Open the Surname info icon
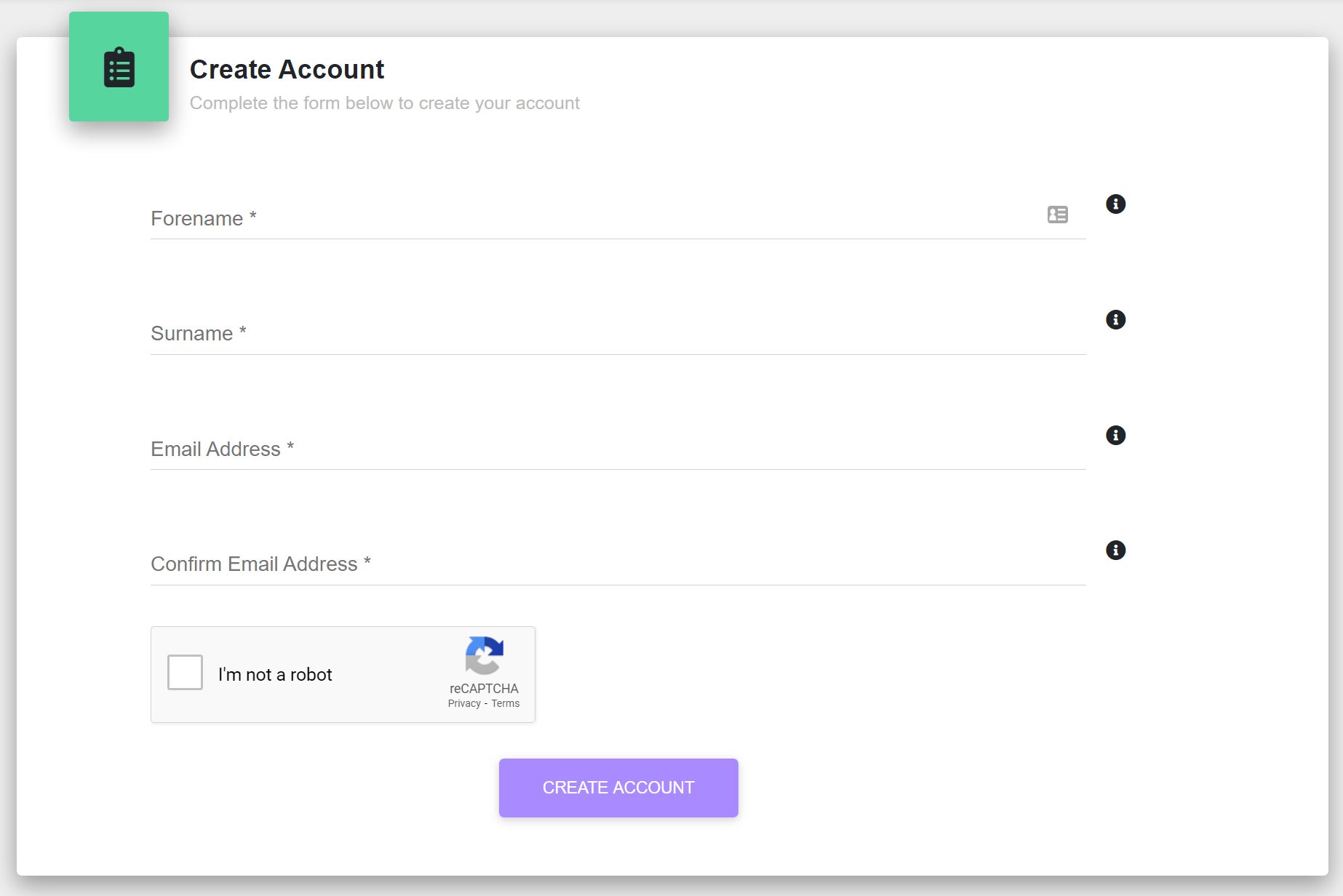The image size is (1343, 896). (1115, 320)
